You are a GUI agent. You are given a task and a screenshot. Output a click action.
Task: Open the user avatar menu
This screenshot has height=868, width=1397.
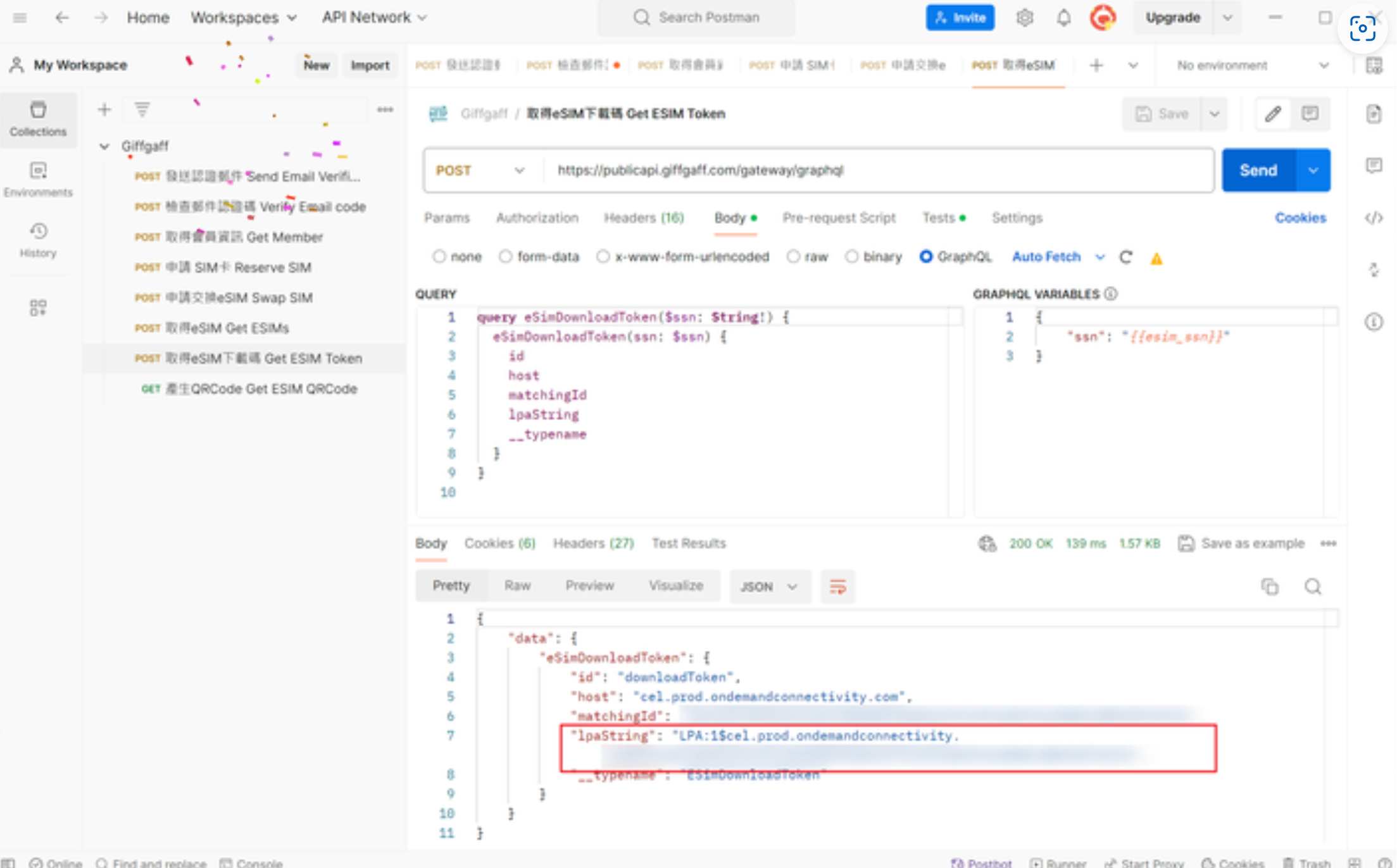(1103, 18)
